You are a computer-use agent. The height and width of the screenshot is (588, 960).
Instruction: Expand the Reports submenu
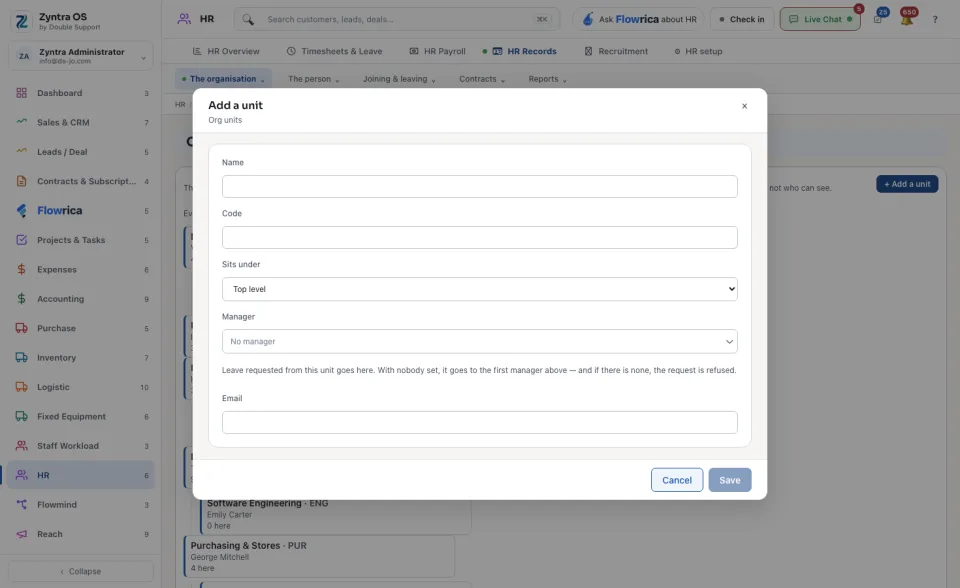(x=547, y=79)
